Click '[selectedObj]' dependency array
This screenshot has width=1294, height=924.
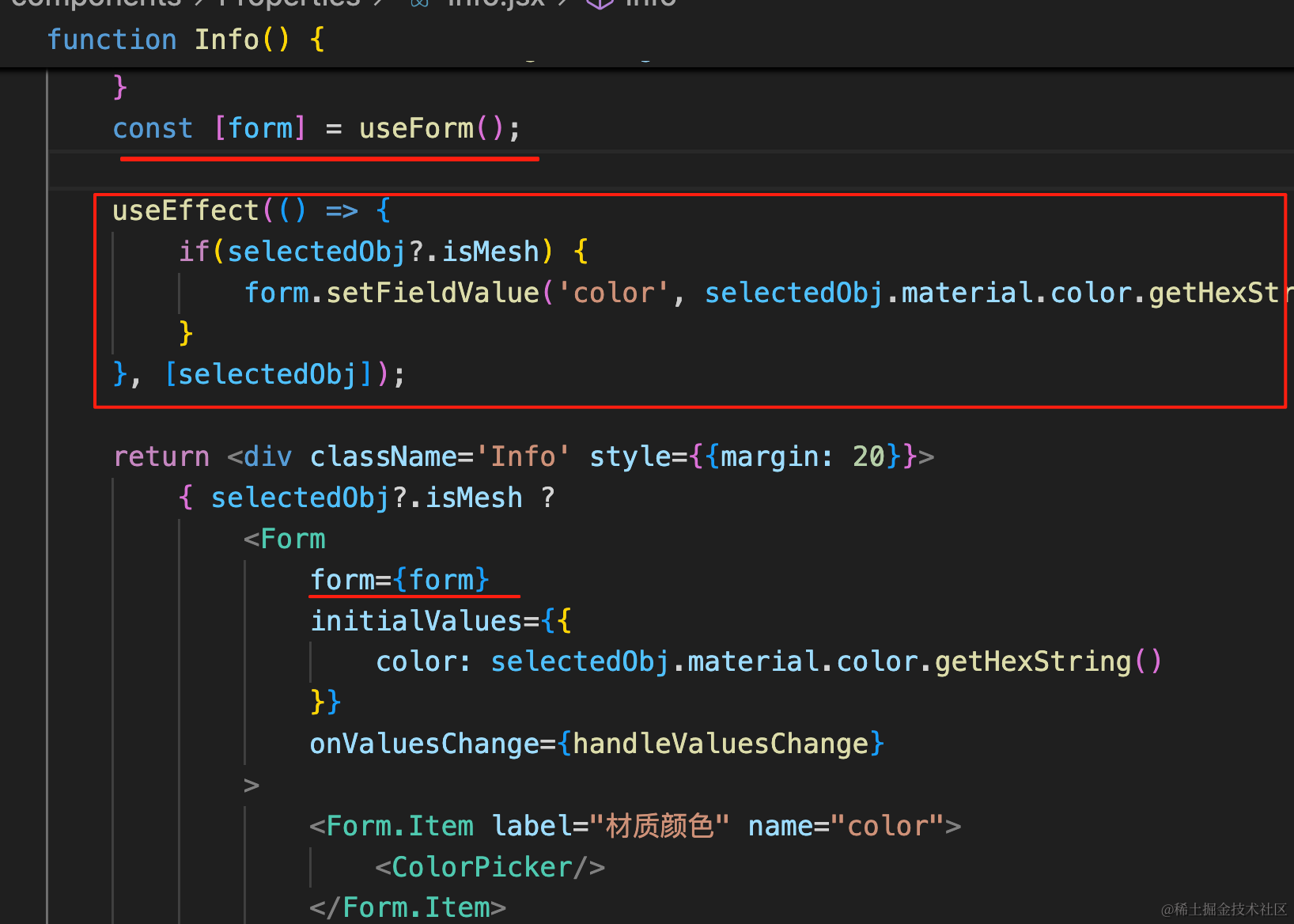tap(269, 374)
